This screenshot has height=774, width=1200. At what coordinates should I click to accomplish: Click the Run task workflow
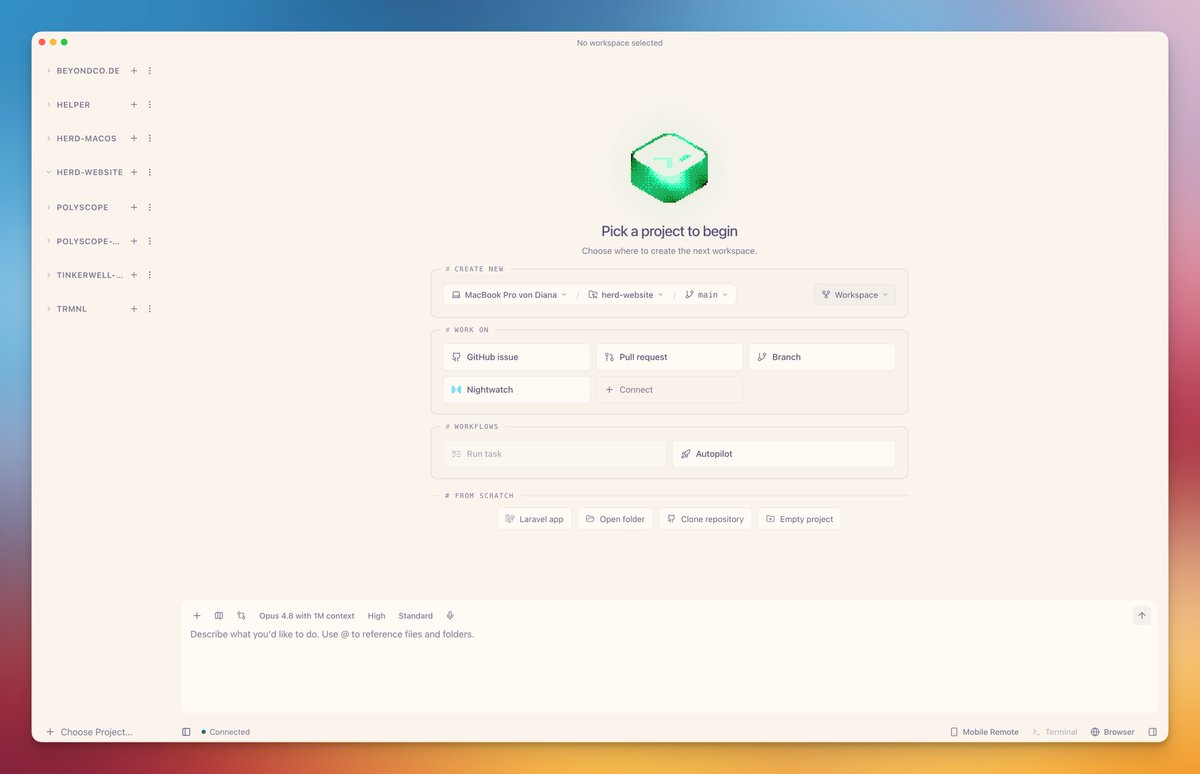click(x=555, y=454)
